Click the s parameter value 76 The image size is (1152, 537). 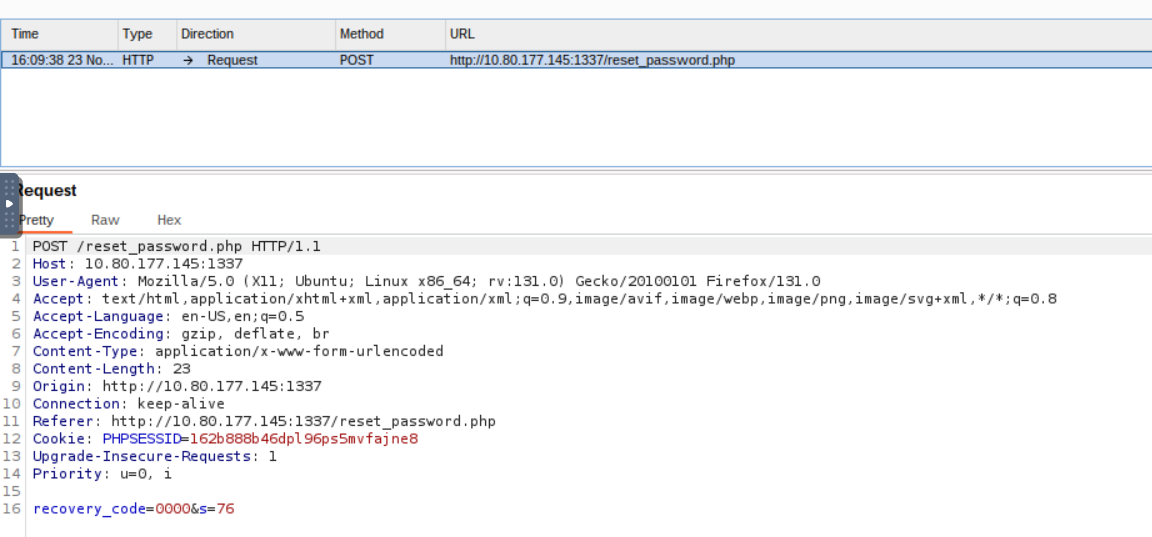tap(225, 509)
